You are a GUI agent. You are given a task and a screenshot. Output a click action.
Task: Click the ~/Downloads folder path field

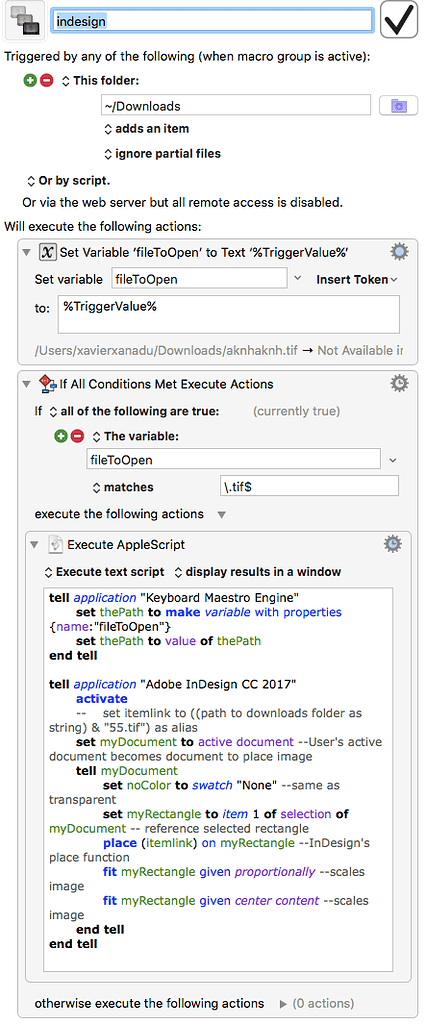(x=236, y=106)
